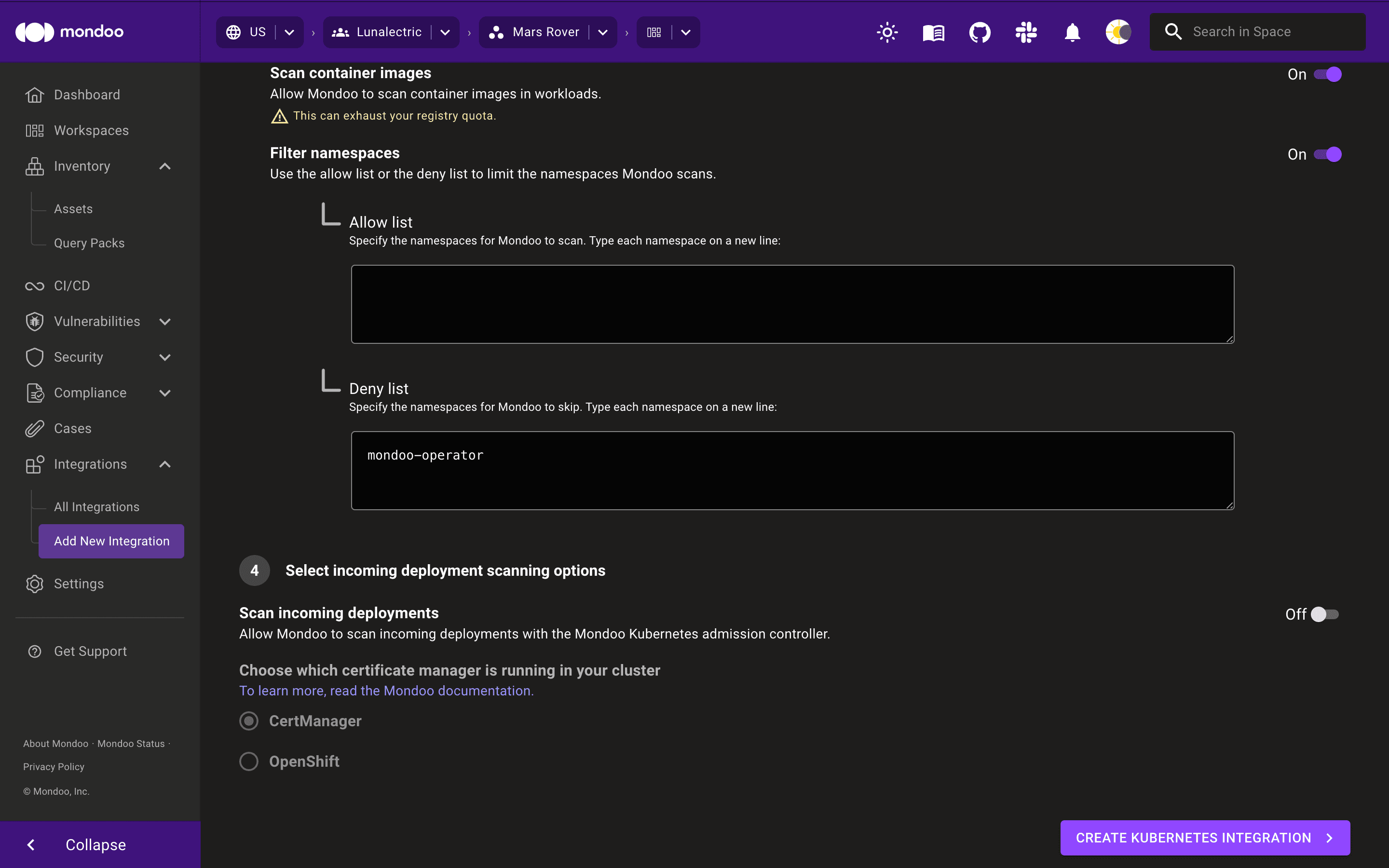Go to All Integrations

coord(96,507)
